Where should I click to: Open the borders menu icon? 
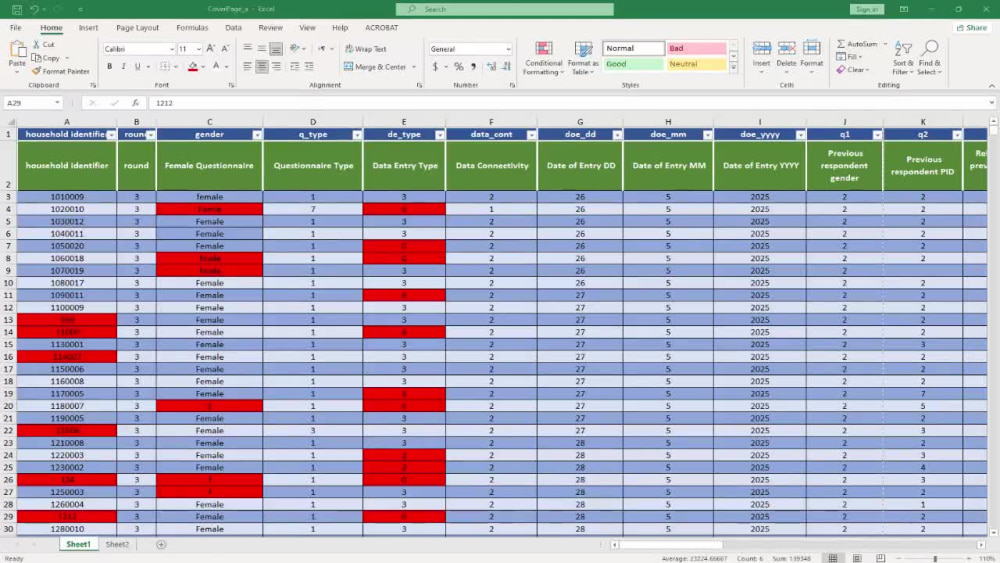click(x=165, y=66)
